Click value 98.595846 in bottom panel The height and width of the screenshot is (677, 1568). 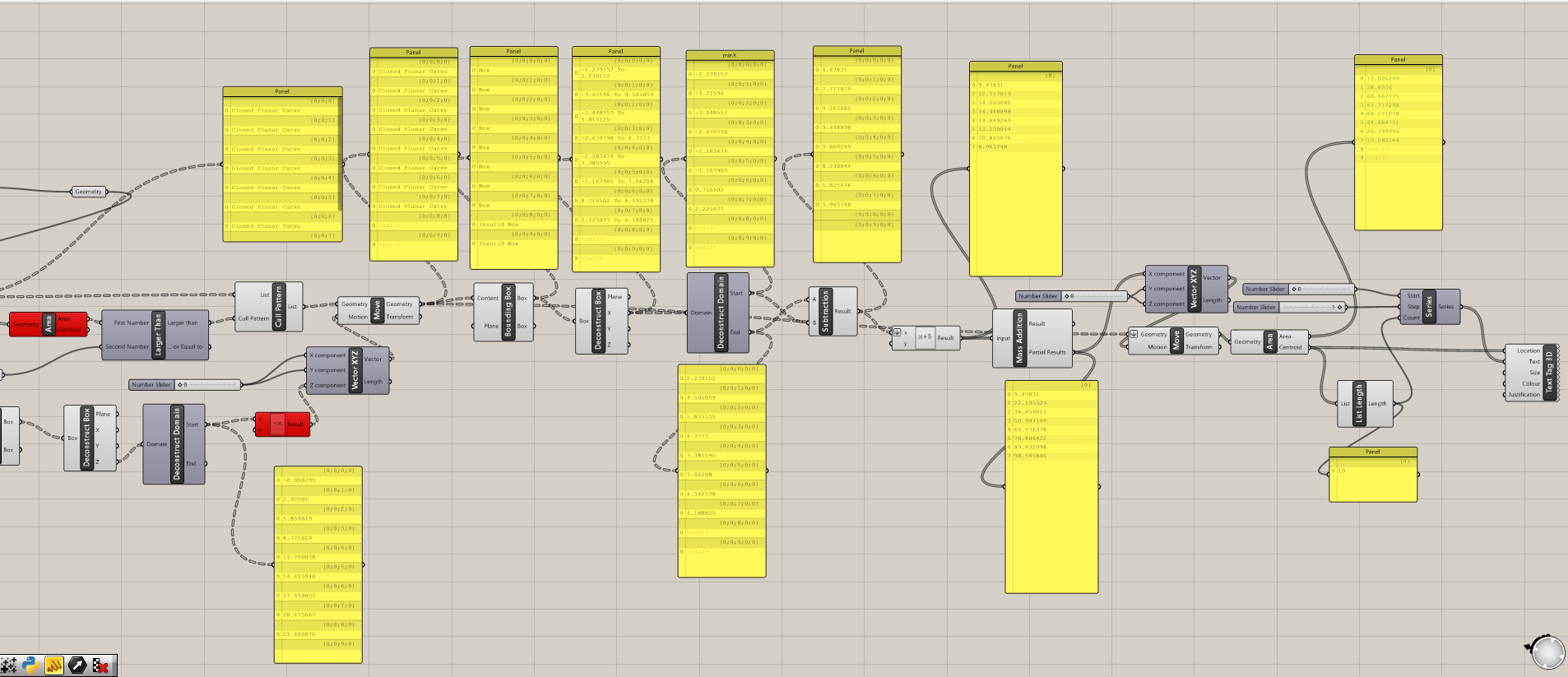[1030, 456]
